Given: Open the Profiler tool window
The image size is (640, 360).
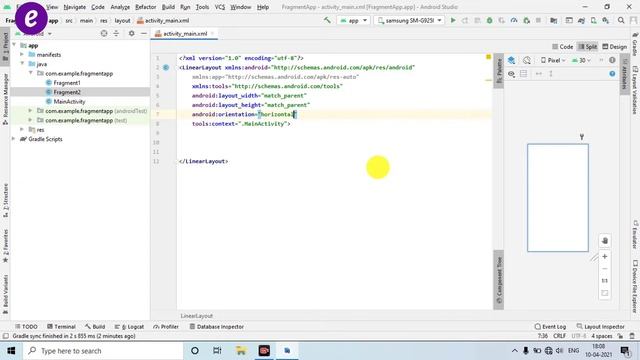Looking at the screenshot, I should tap(166, 327).
